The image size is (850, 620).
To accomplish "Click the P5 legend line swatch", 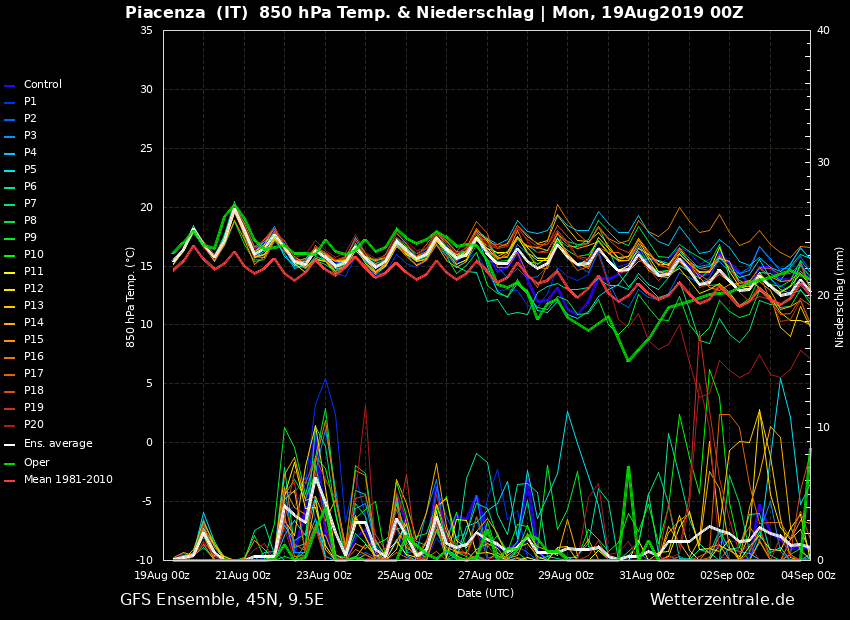I will point(10,170).
